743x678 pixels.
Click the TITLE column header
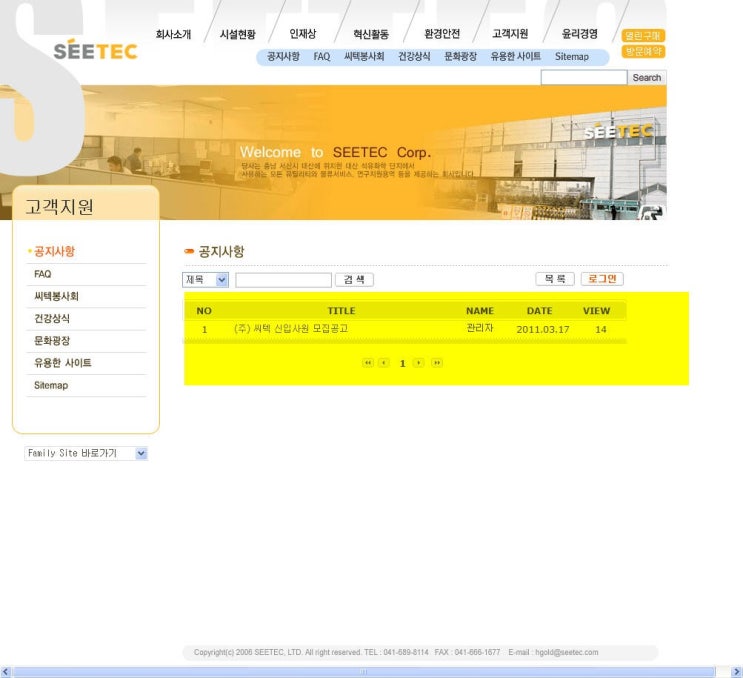pyautogui.click(x=341, y=311)
